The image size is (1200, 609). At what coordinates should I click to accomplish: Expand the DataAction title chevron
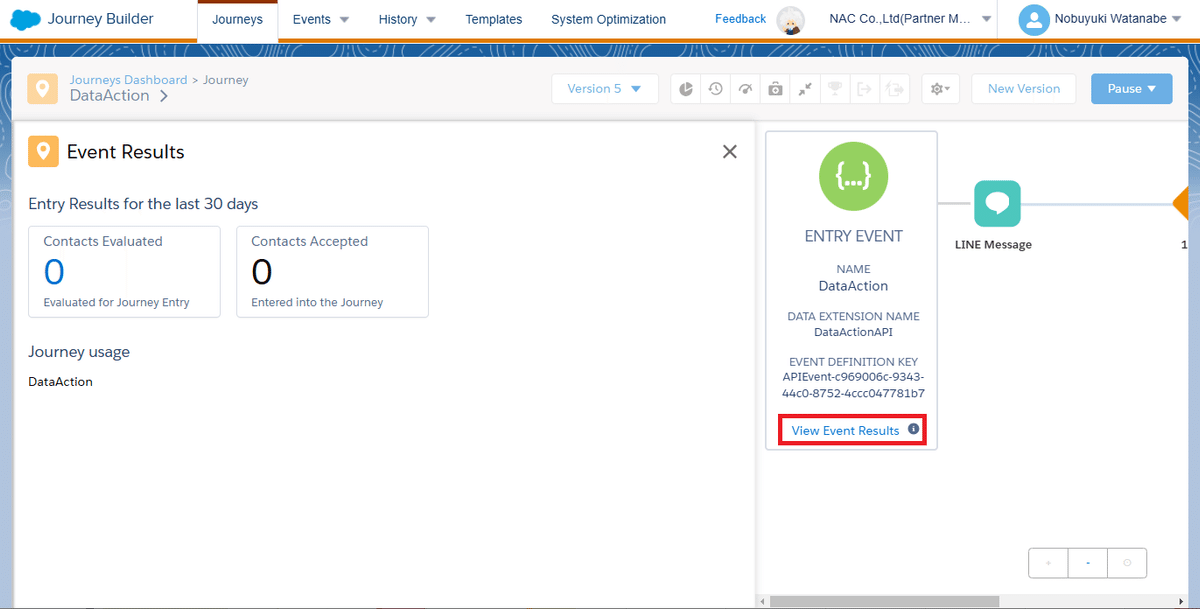click(x=163, y=96)
